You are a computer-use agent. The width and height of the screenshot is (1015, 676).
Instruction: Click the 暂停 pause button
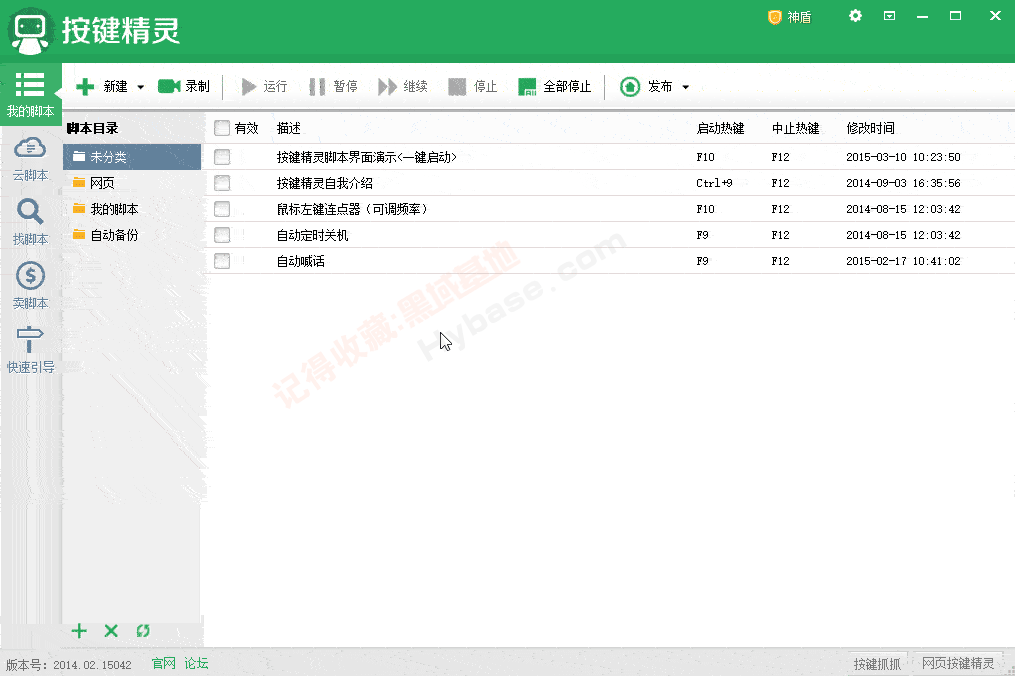pos(333,86)
